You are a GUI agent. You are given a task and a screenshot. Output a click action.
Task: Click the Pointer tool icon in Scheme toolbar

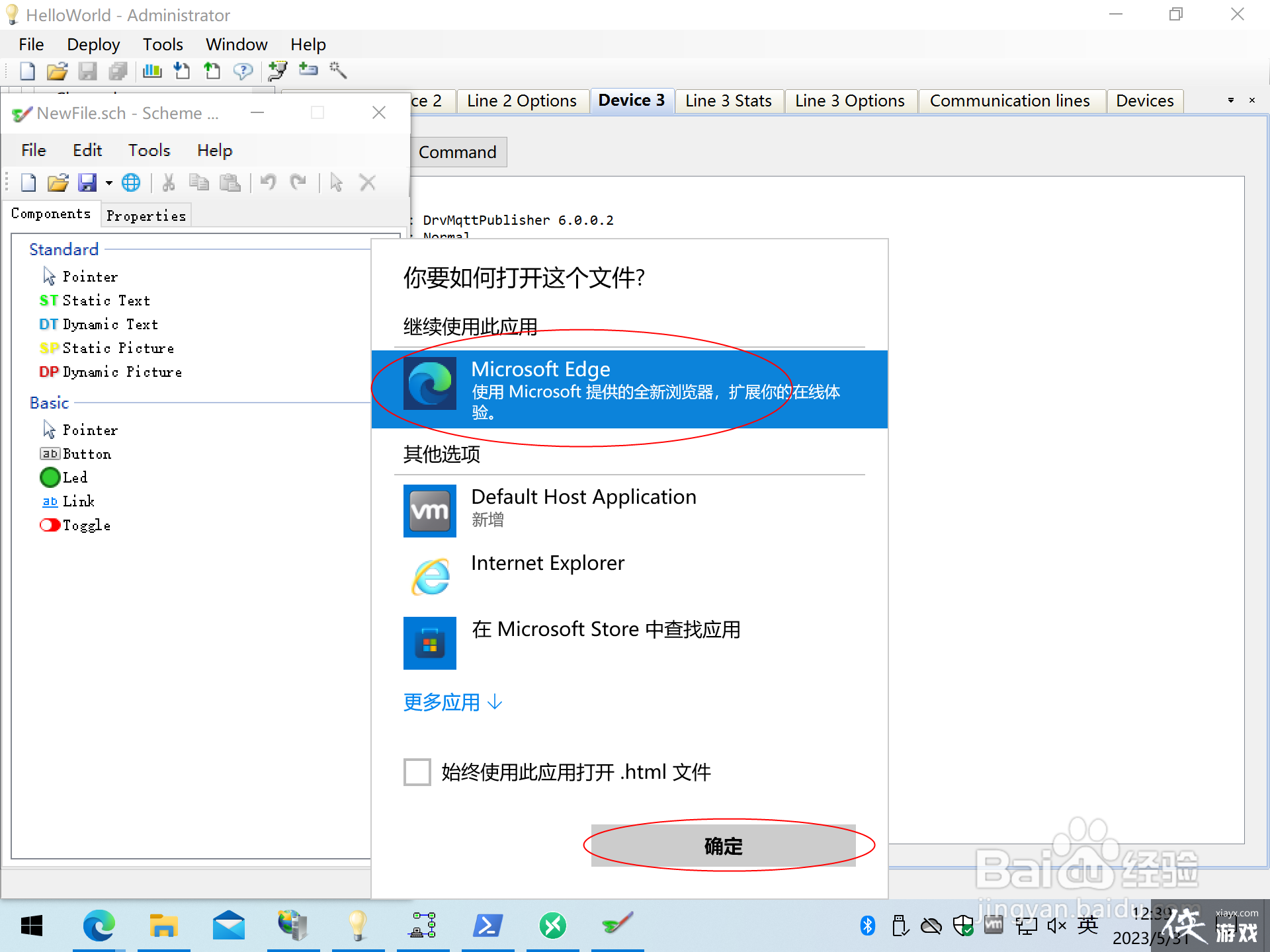click(337, 182)
